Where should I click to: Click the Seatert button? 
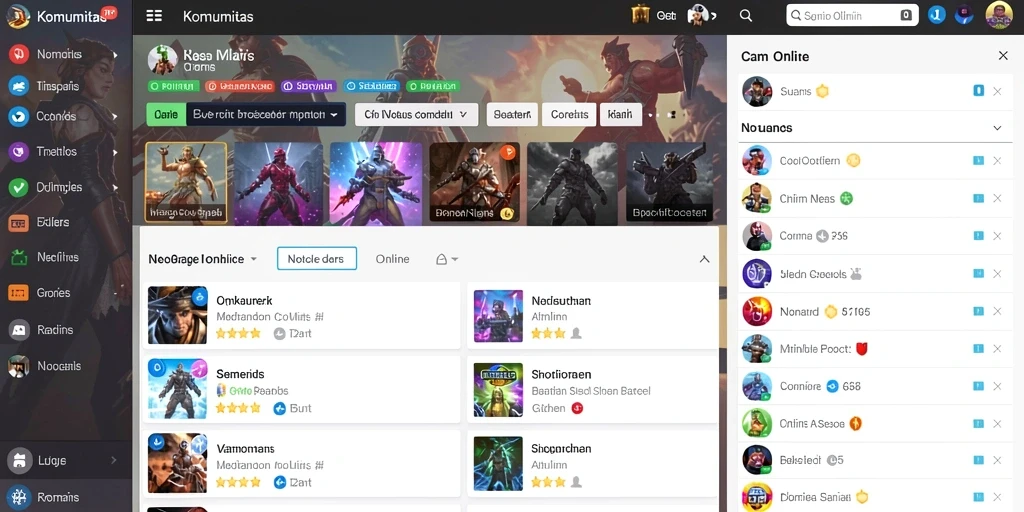click(x=512, y=114)
